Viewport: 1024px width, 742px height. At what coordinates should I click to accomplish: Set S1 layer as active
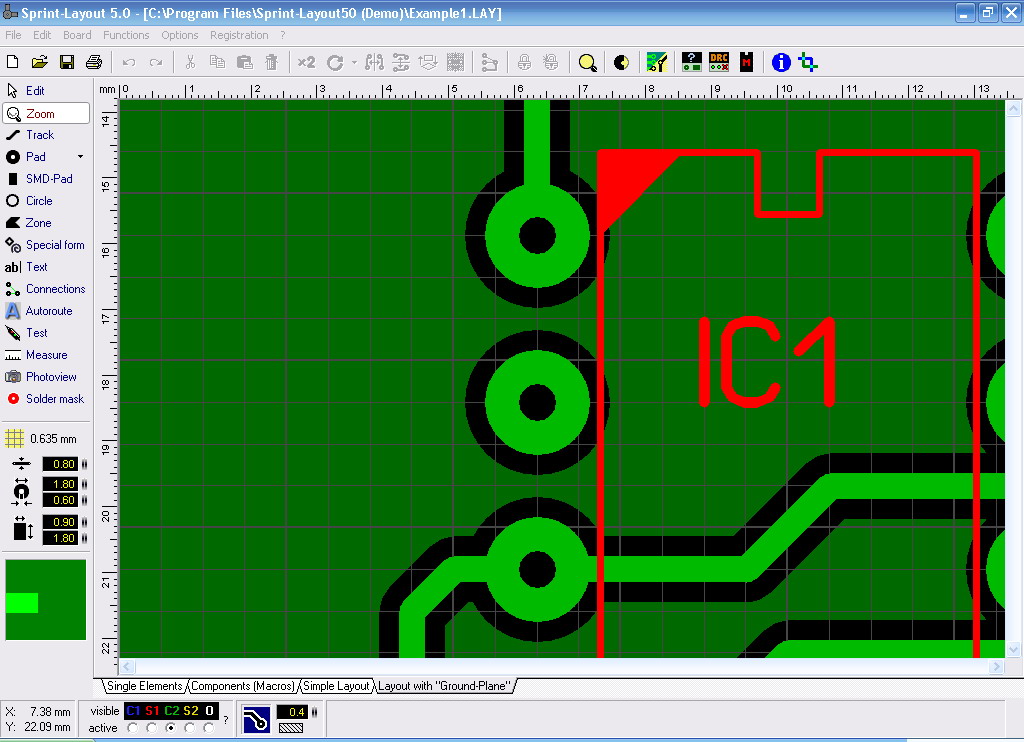click(152, 728)
